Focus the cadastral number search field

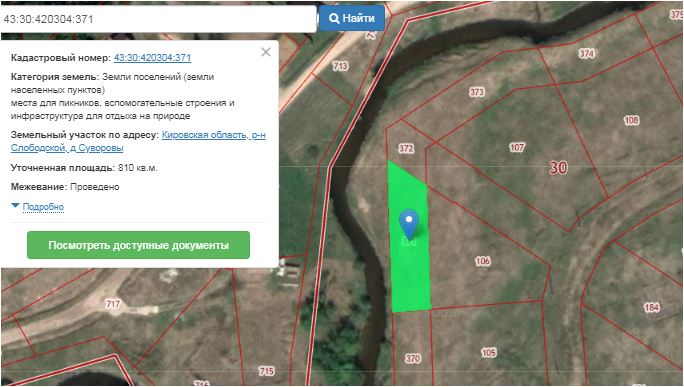(x=158, y=19)
